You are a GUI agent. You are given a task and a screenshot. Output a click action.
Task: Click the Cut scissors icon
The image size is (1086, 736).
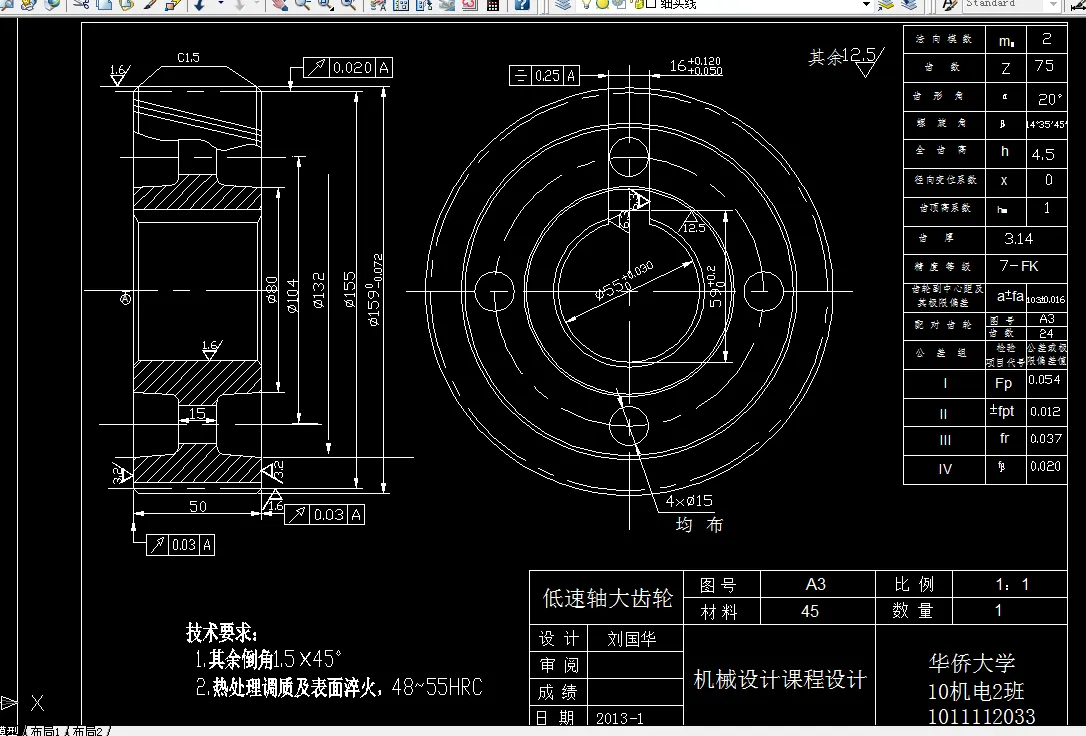click(82, 7)
